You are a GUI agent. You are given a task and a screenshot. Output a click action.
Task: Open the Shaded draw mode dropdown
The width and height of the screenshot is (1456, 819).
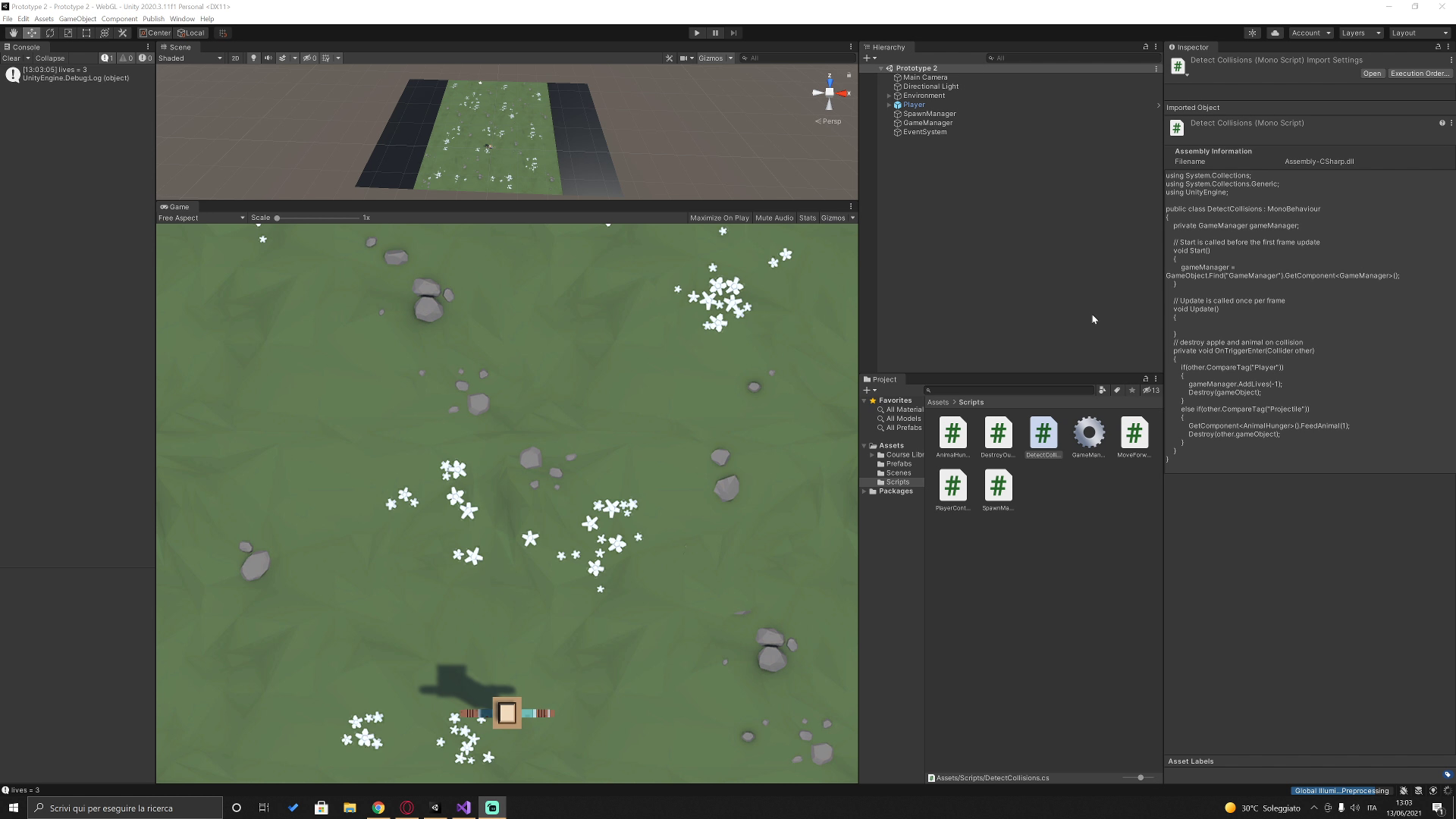pyautogui.click(x=190, y=58)
